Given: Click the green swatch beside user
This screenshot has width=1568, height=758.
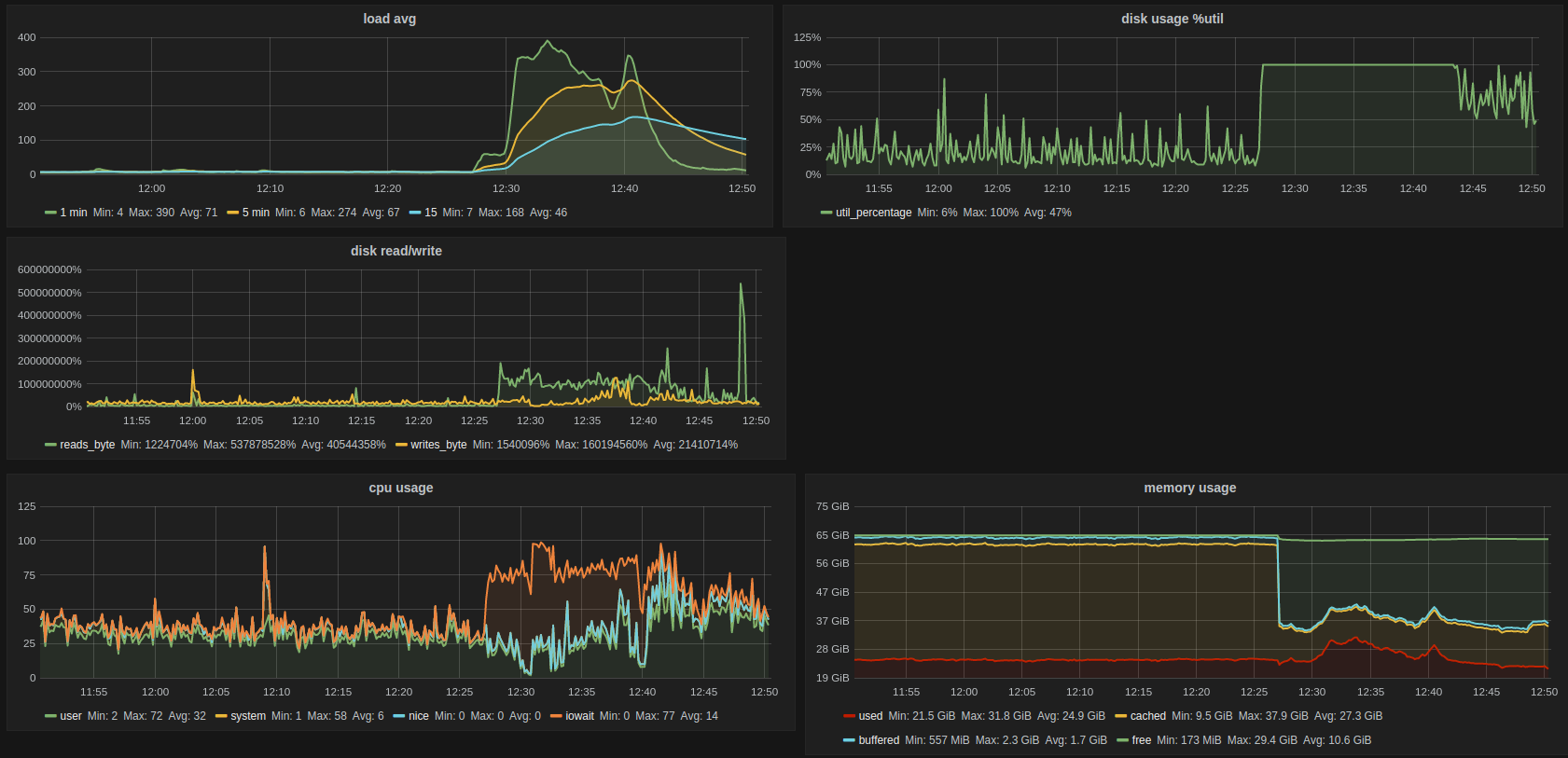Looking at the screenshot, I should [x=50, y=716].
